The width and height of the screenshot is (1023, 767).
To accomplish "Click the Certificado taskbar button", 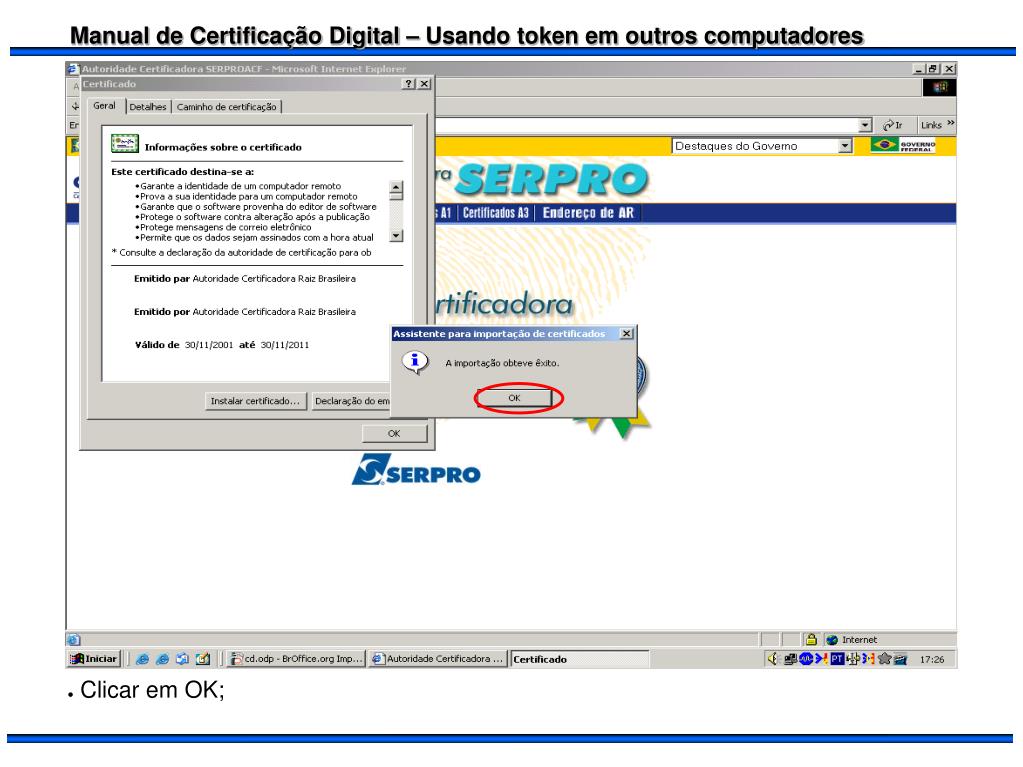I will 579,659.
